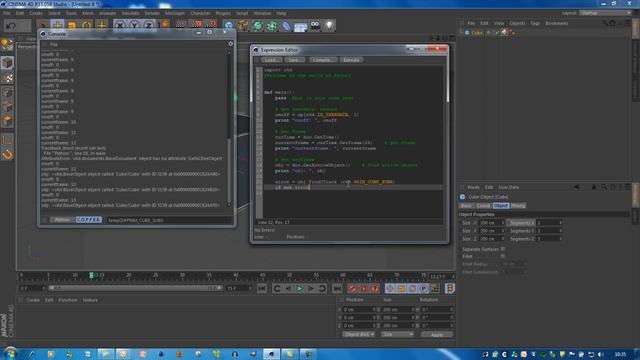The image size is (640, 360).
Task: Select Cube in Object Manager
Action: [477, 33]
